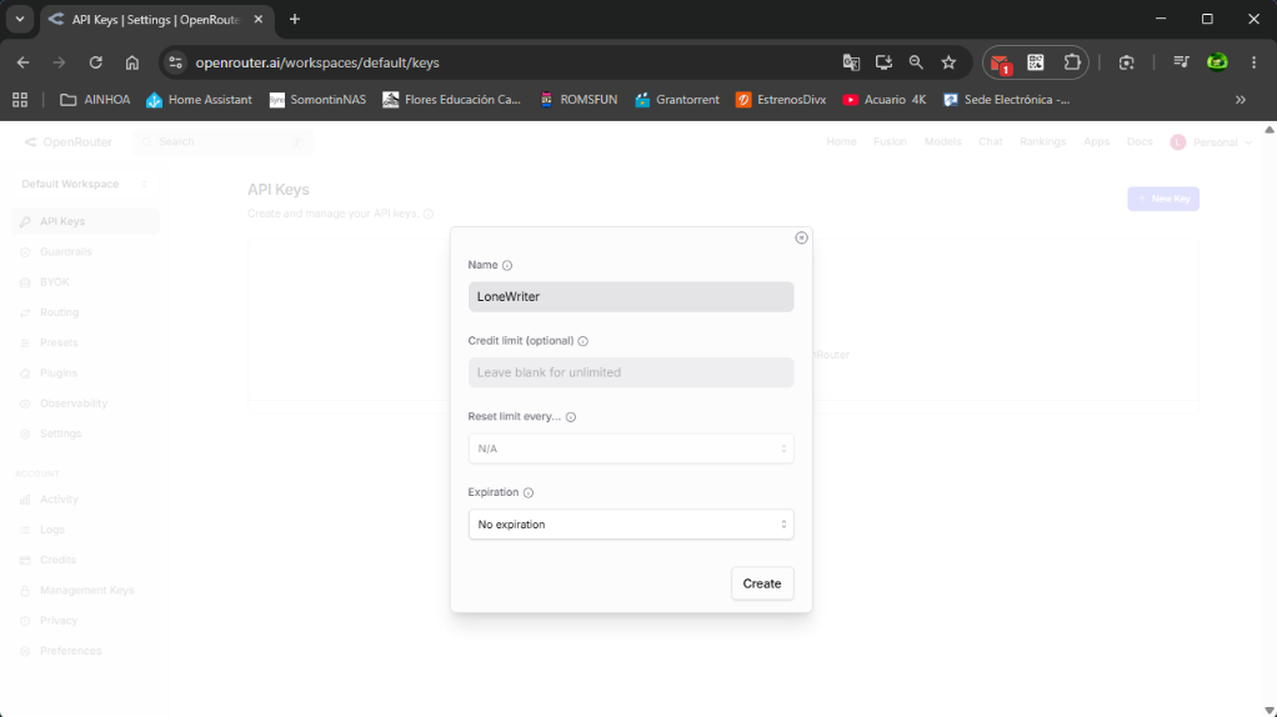Open Preferences in the sidebar

(x=85, y=650)
